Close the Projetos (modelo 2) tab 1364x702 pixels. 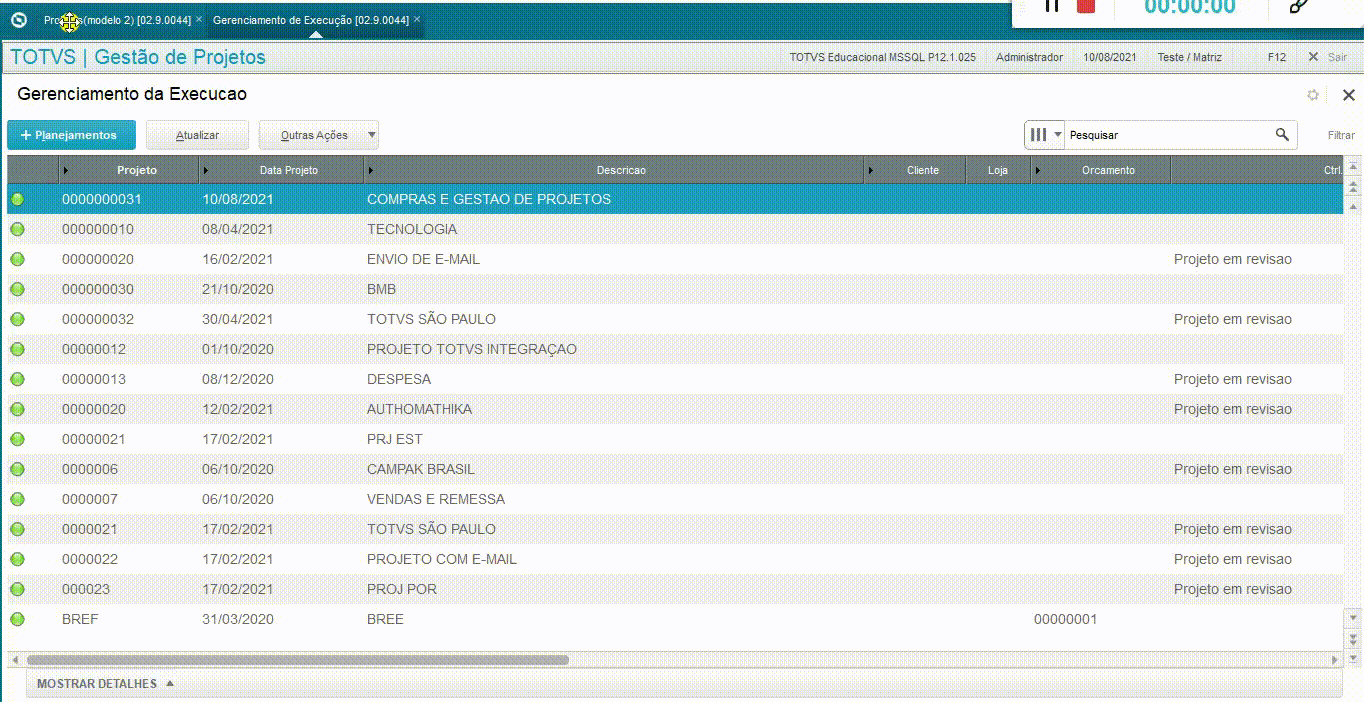199,20
